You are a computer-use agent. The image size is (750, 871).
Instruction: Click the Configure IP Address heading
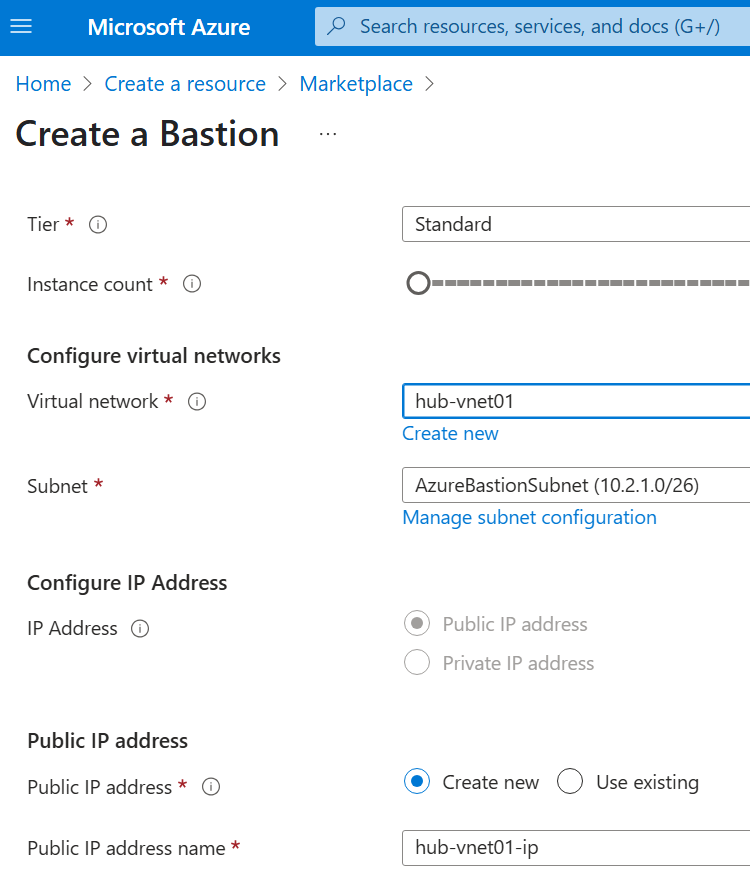[x=127, y=583]
